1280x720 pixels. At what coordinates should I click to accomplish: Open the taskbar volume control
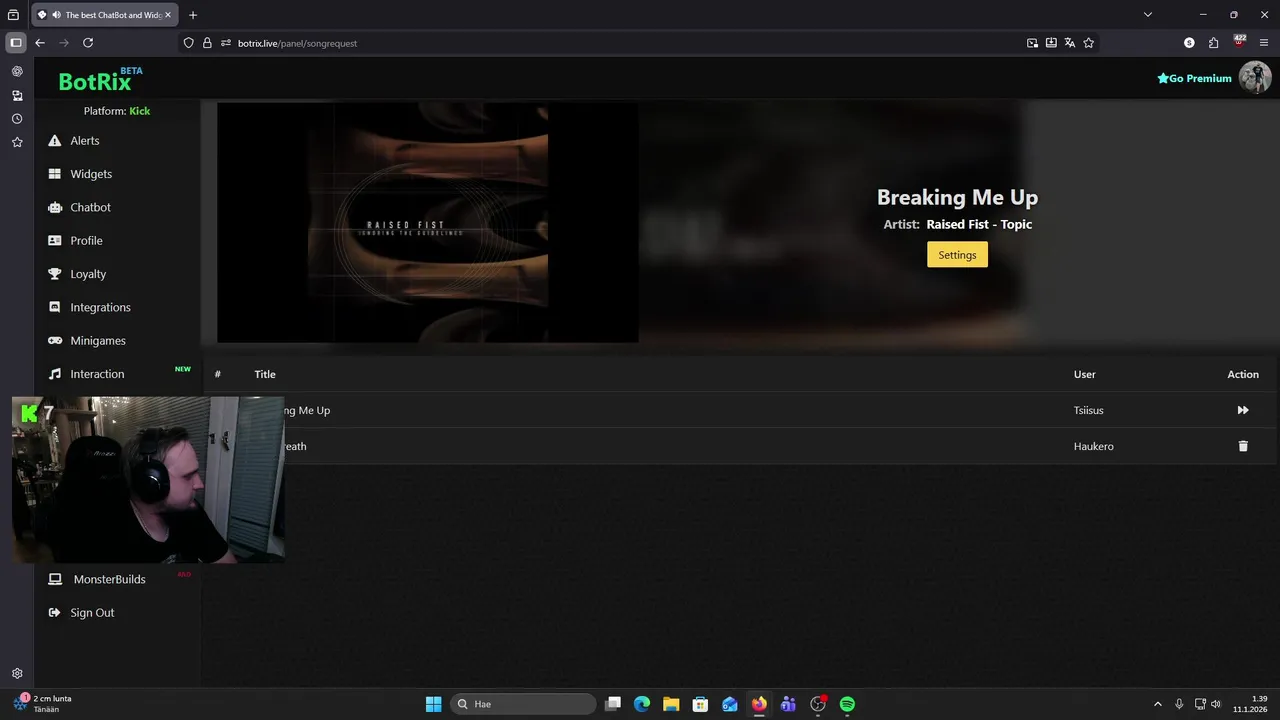coord(1216,704)
